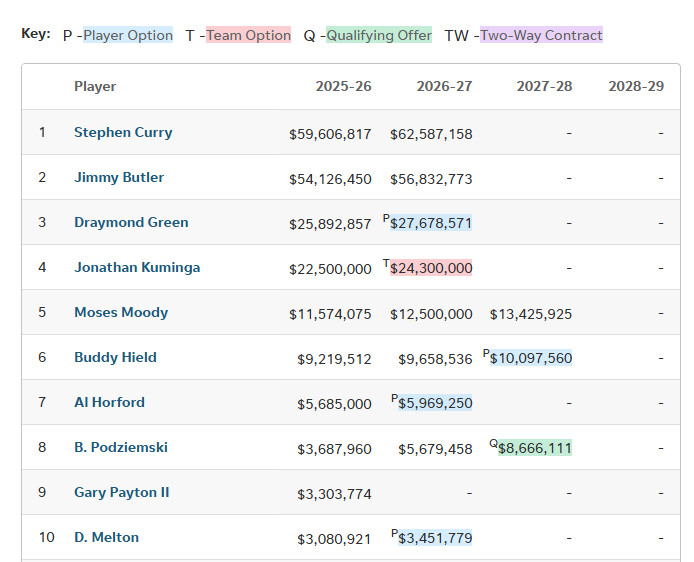Click the Jimmy Butler player link
Image resolution: width=694 pixels, height=562 pixels.
tap(119, 177)
